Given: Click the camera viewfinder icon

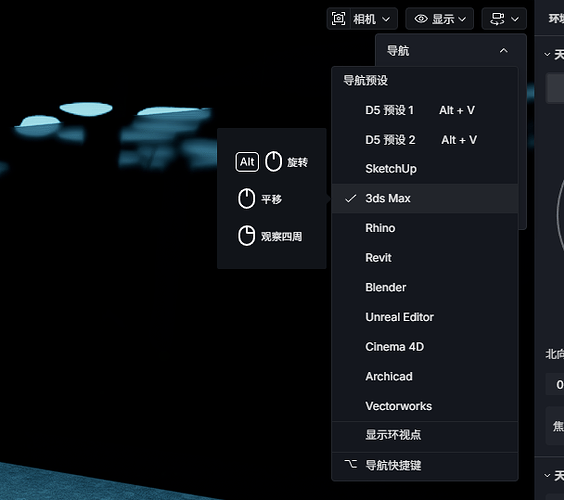Looking at the screenshot, I should pos(338,19).
